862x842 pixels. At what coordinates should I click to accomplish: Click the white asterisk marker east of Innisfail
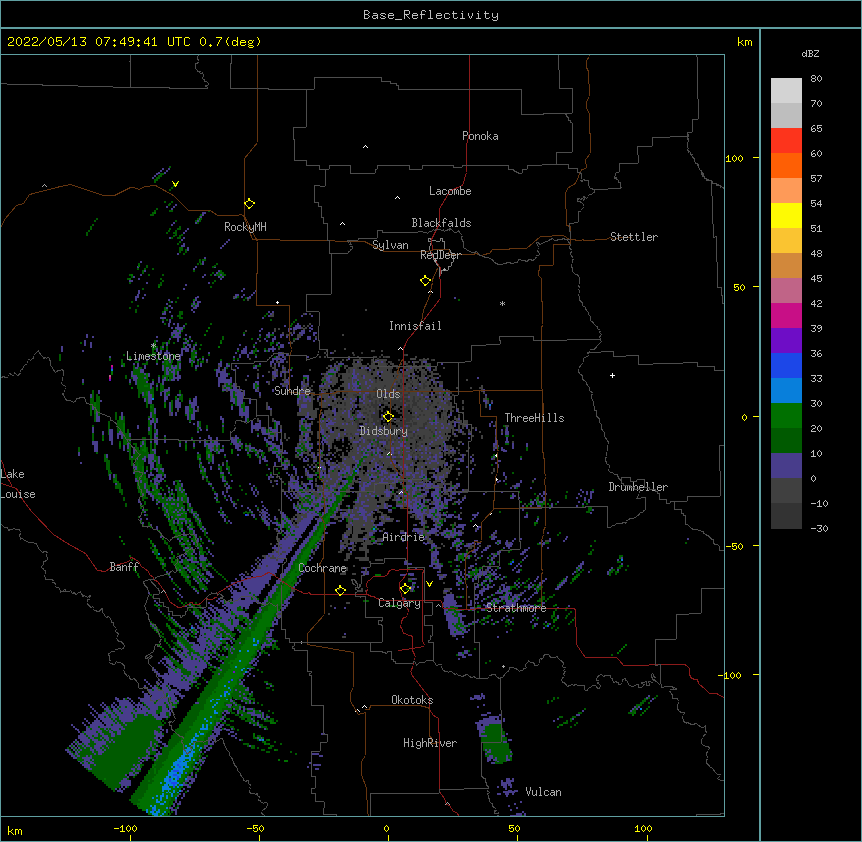[x=502, y=304]
